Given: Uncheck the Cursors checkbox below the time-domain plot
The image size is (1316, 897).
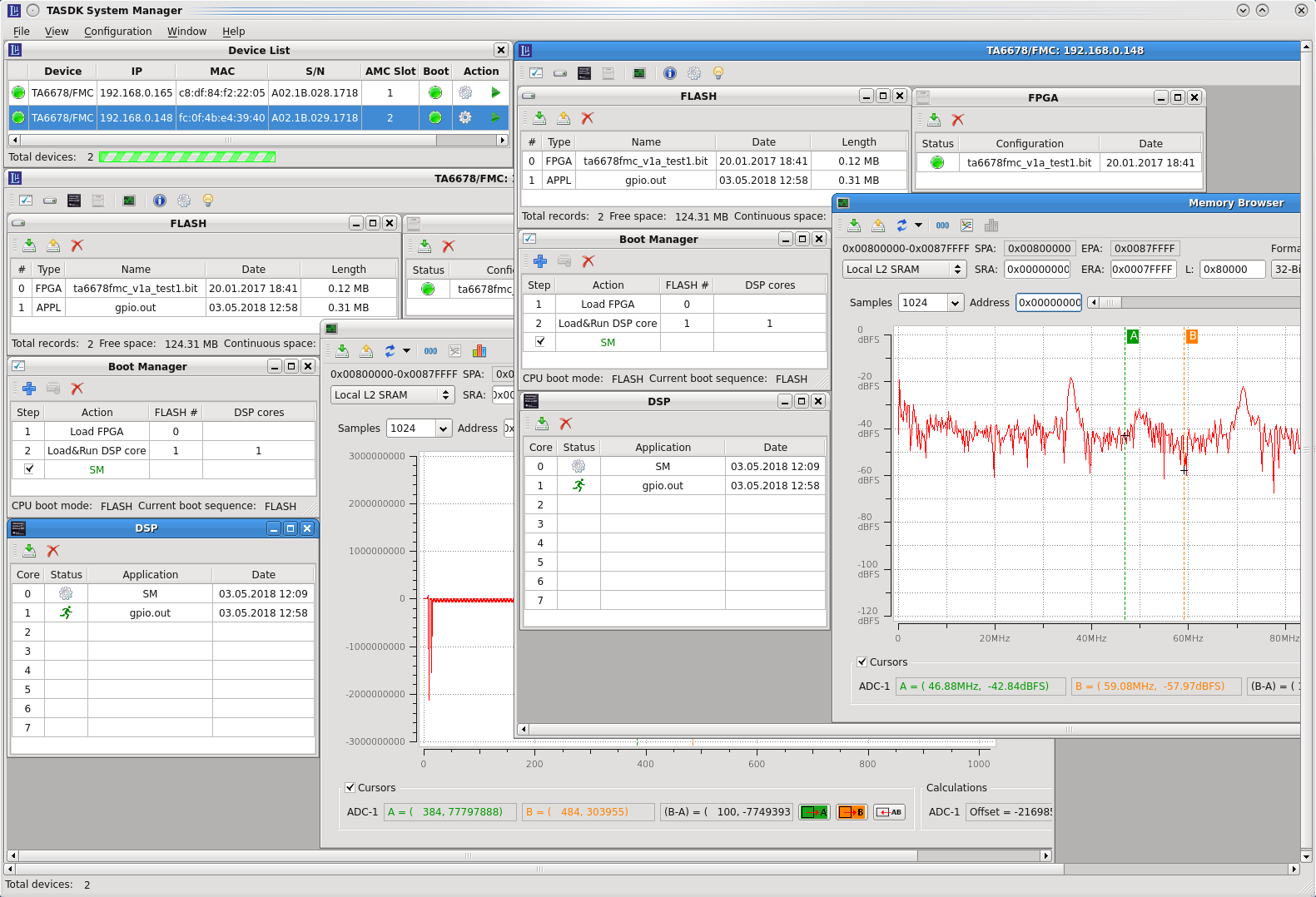Looking at the screenshot, I should tap(350, 788).
